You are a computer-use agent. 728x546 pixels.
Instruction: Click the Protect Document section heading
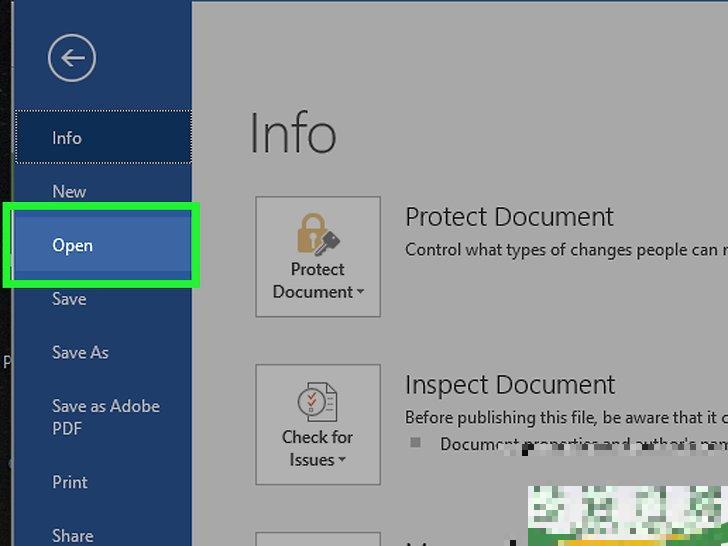509,216
